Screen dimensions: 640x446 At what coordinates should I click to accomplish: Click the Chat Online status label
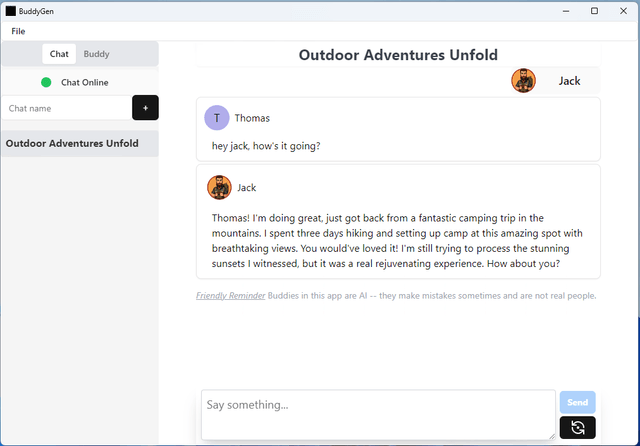(85, 82)
